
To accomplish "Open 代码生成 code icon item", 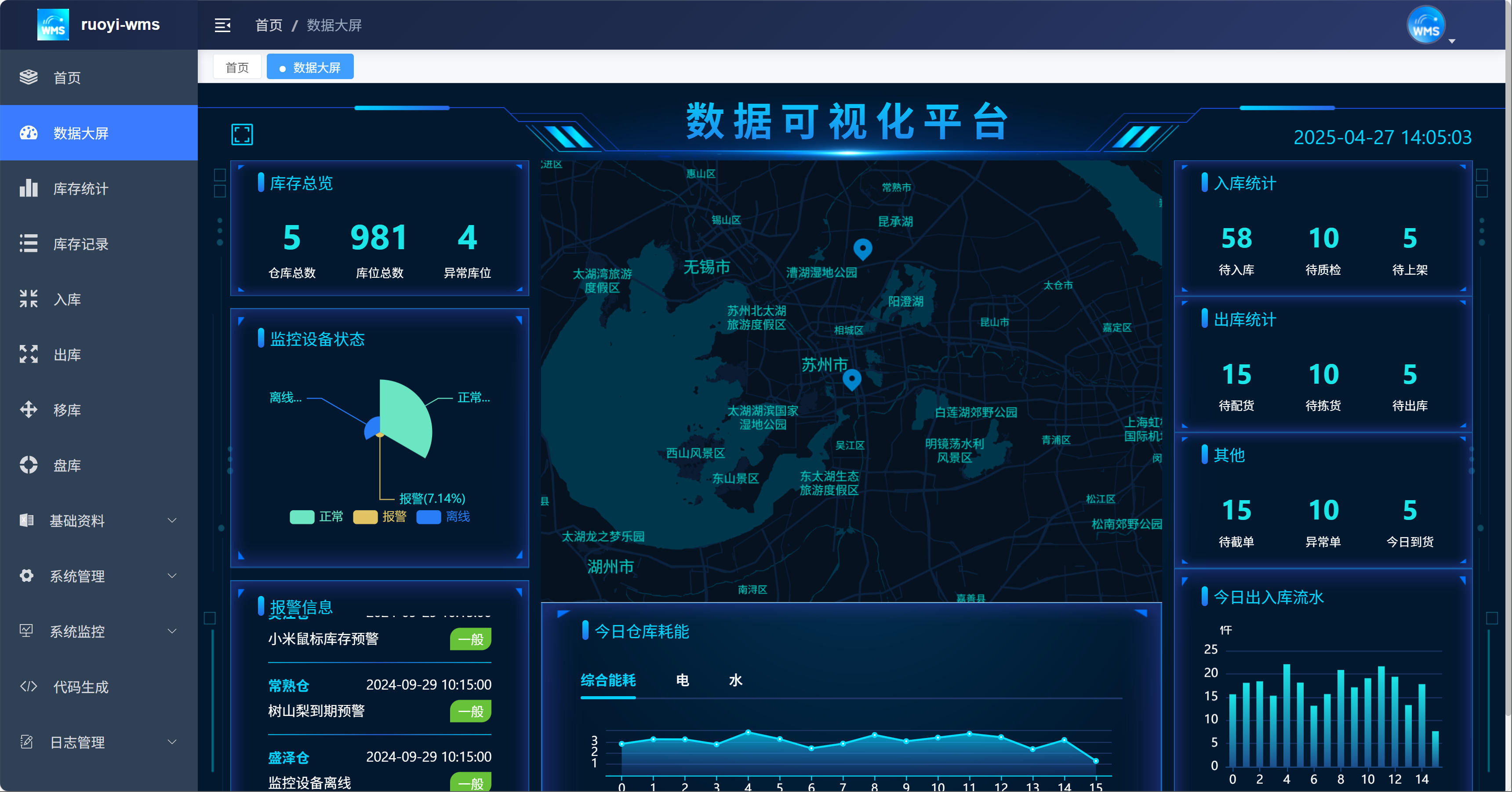I will [28, 687].
